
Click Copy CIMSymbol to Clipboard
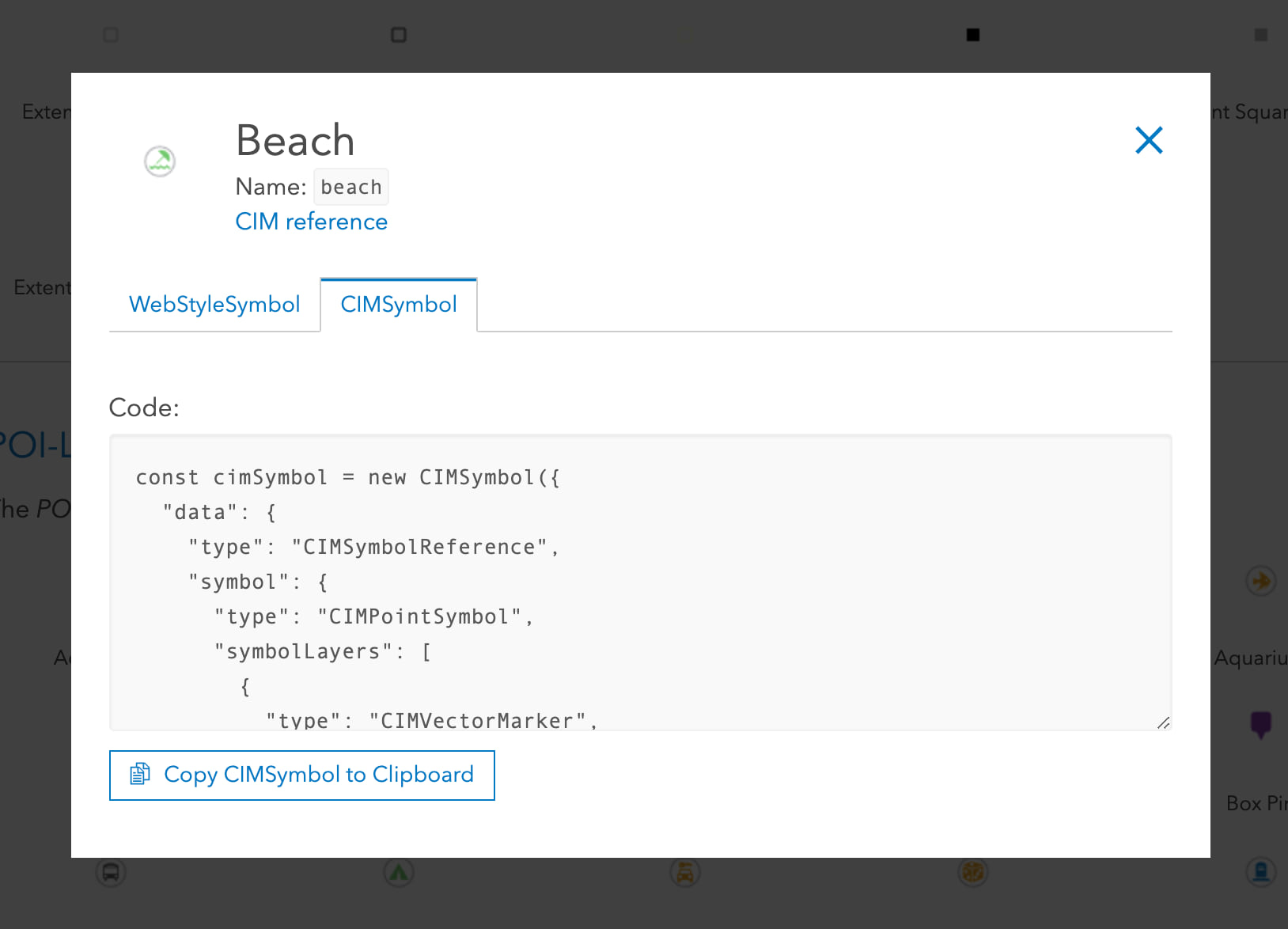pyautogui.click(x=301, y=775)
